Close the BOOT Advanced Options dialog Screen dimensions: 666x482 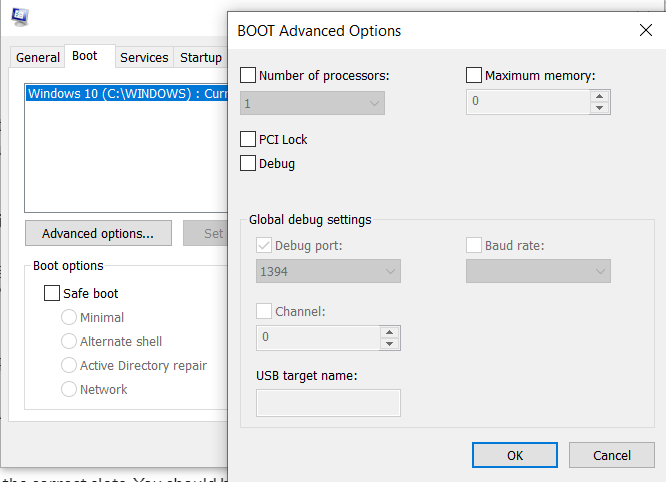[645, 30]
